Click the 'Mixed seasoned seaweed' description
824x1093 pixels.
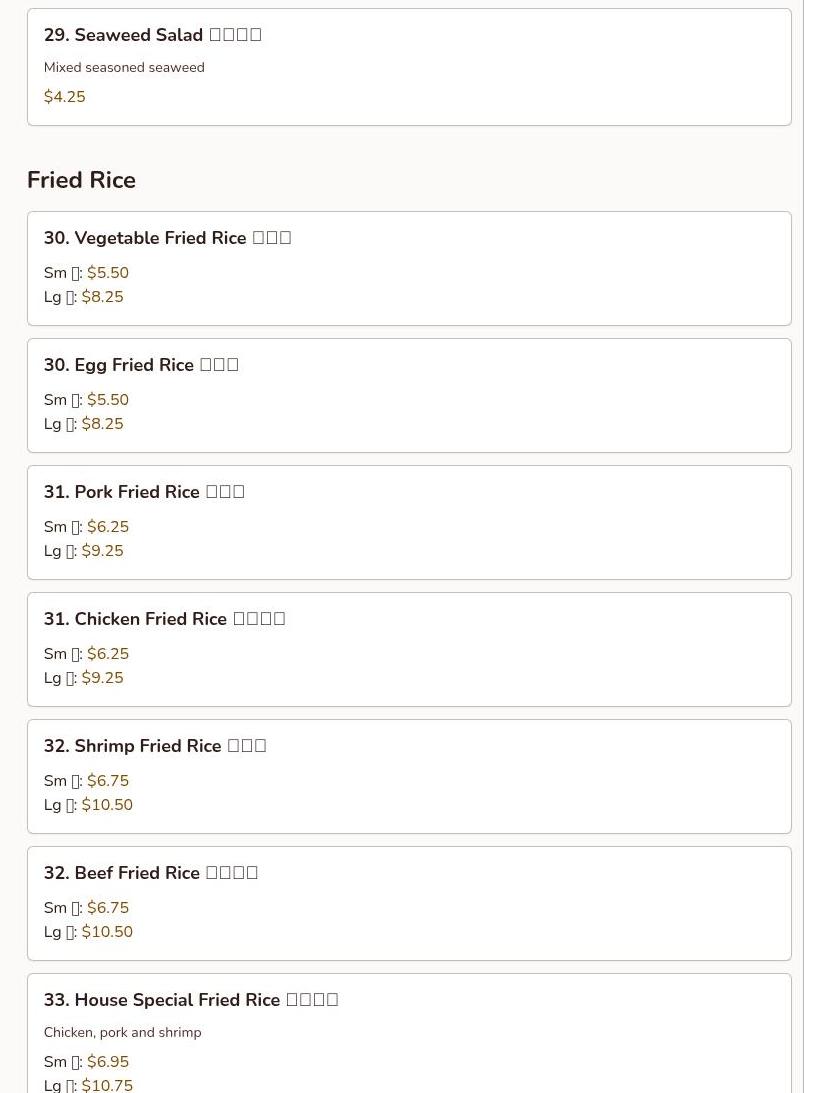click(x=124, y=67)
